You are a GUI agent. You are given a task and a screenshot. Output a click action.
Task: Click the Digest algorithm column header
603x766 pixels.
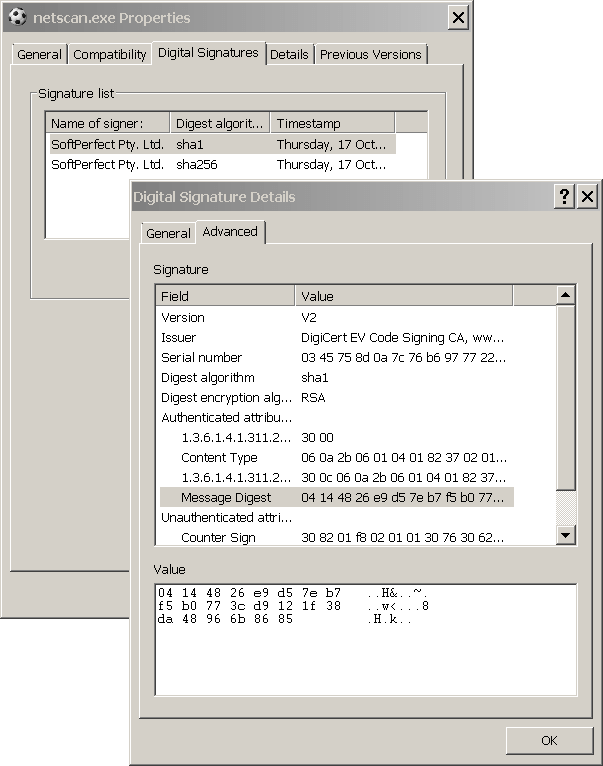(219, 123)
